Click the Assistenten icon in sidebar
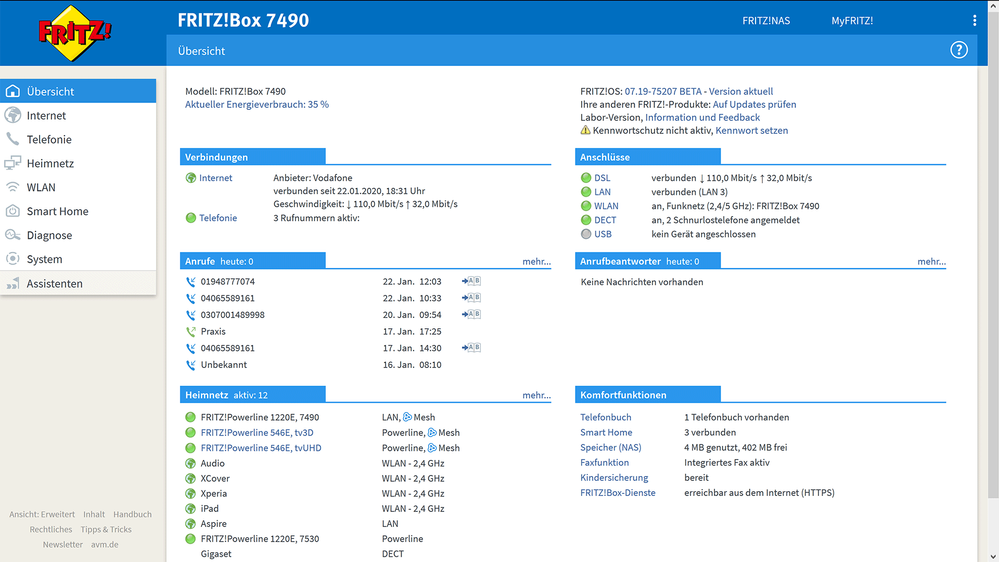 coord(13,284)
